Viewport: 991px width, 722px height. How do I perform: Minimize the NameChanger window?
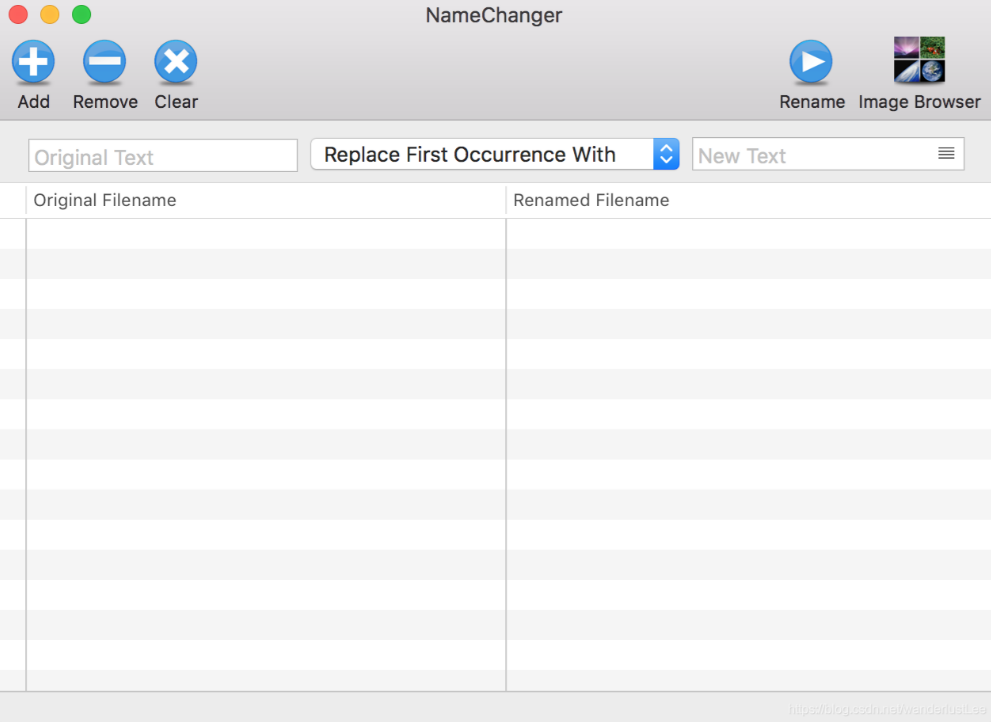tap(50, 14)
